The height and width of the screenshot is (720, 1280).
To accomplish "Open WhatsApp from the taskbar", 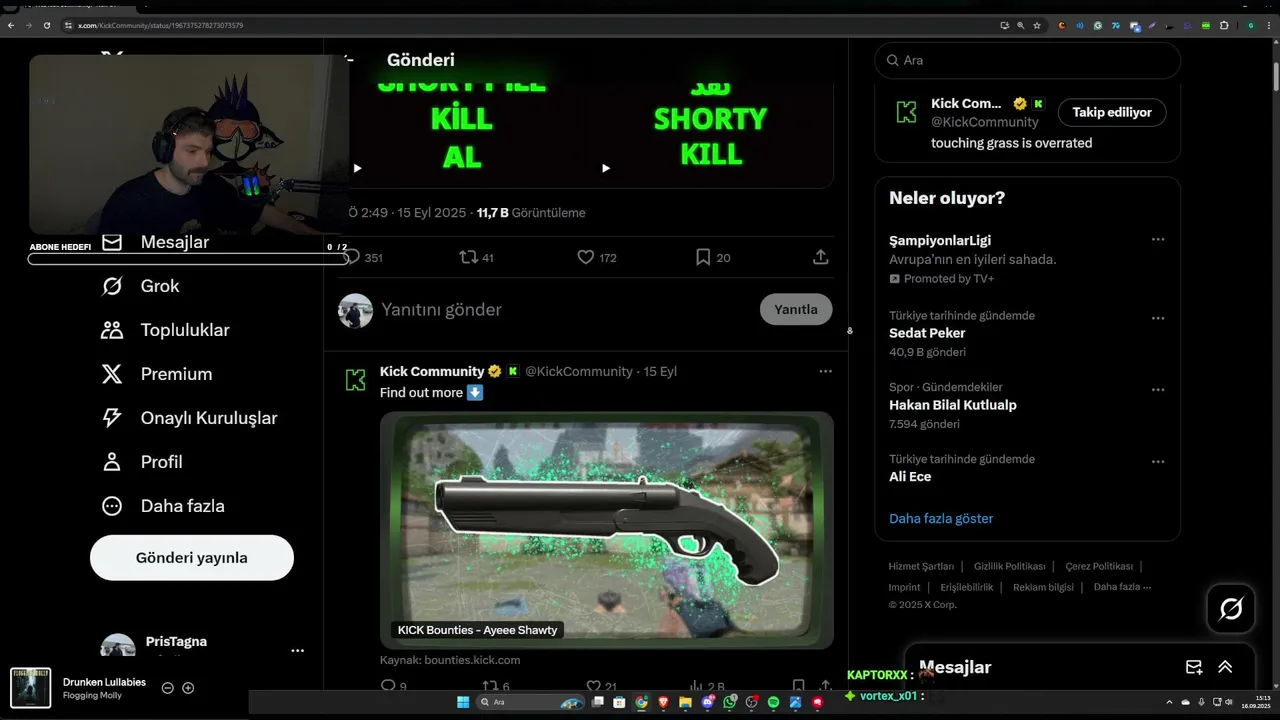I will [729, 702].
